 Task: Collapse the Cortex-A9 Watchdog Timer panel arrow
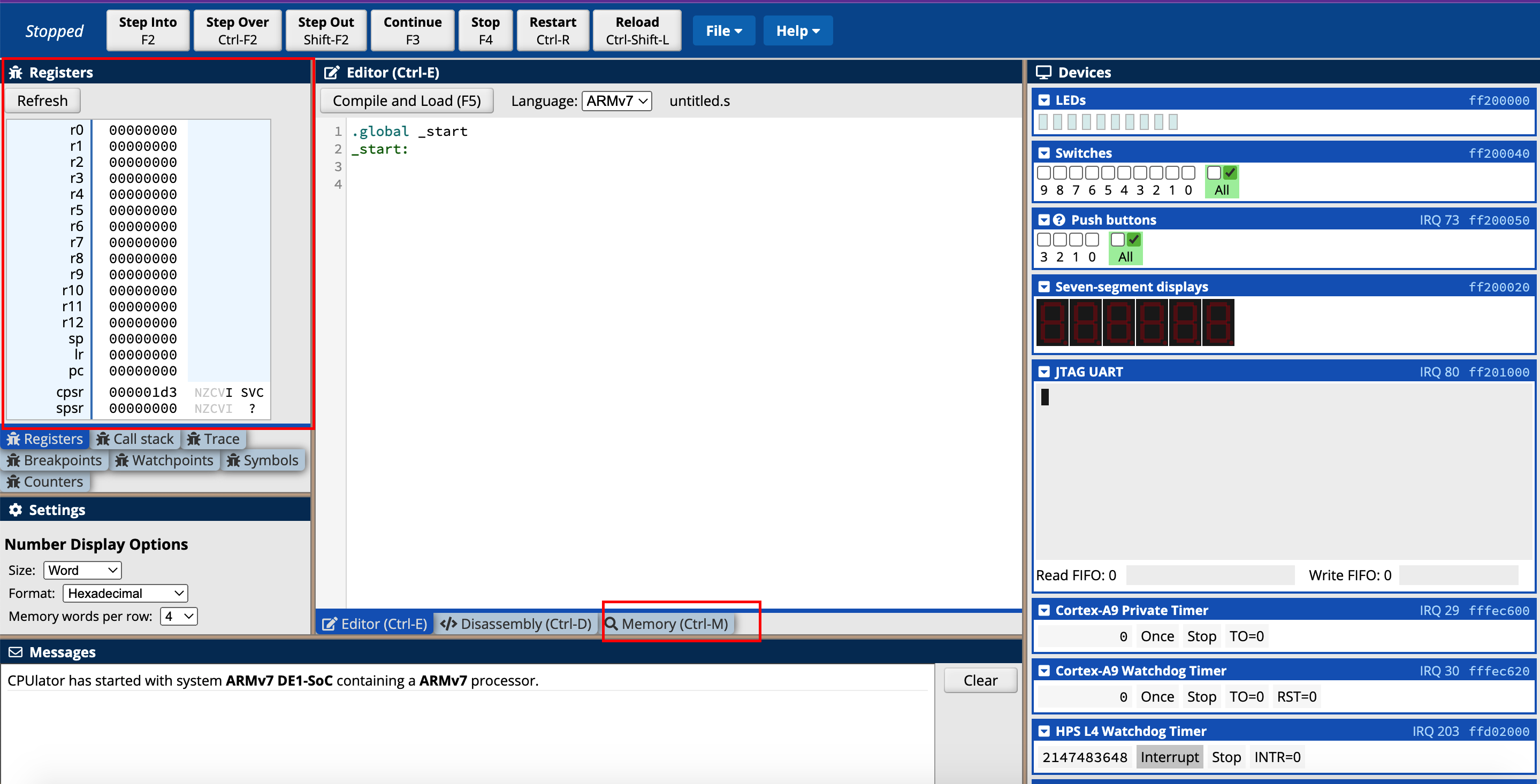(1044, 671)
